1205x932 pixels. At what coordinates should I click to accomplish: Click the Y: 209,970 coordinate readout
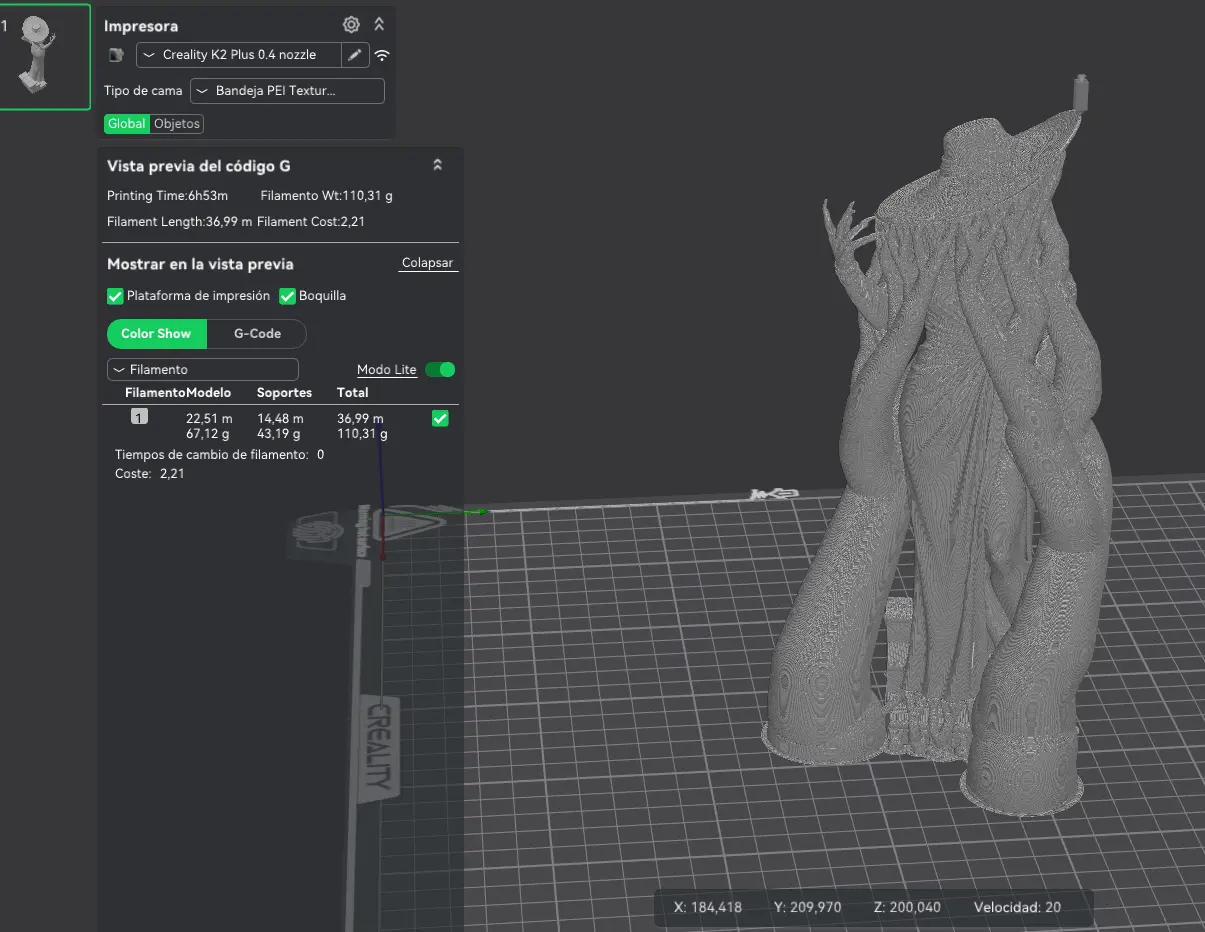pos(808,908)
